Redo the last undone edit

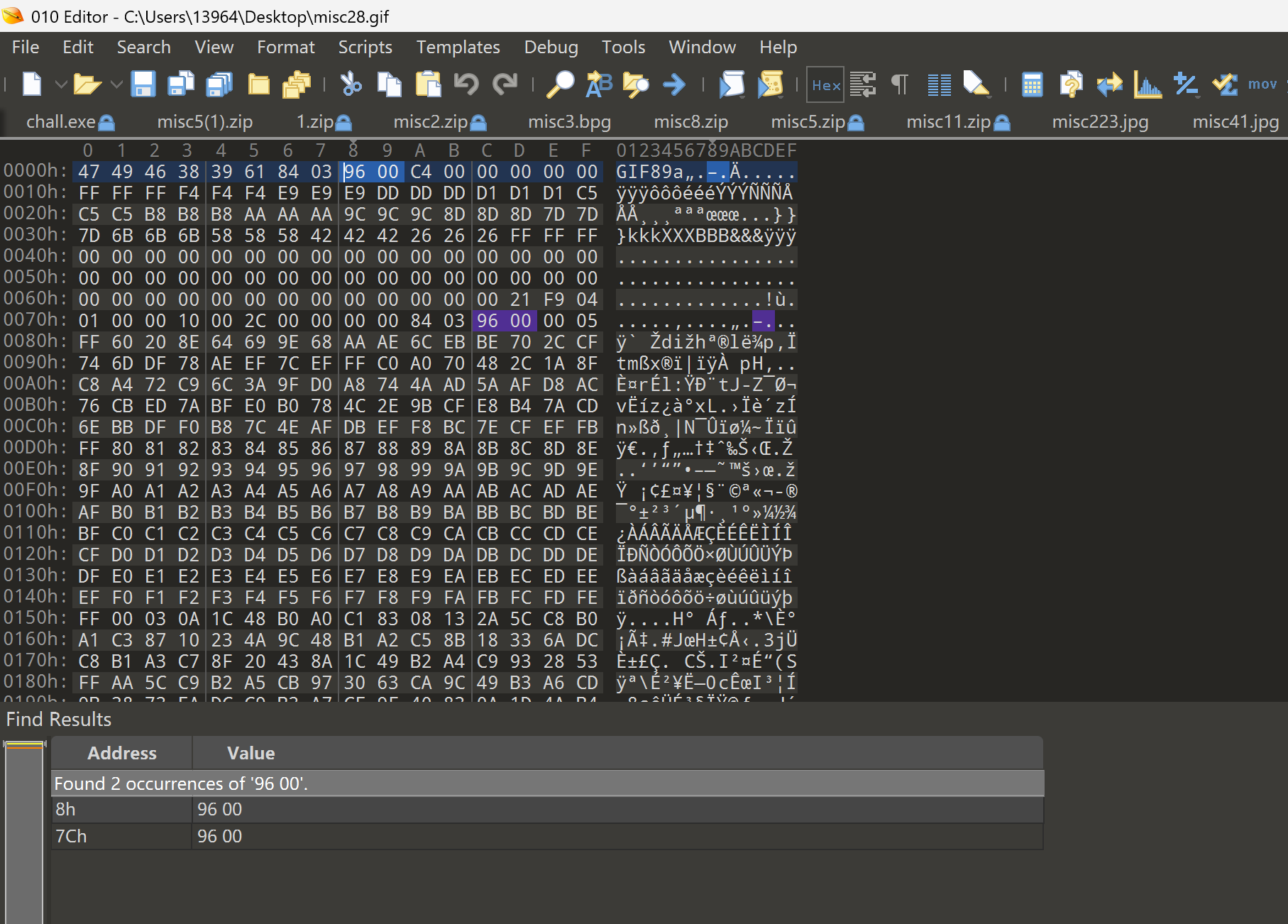pyautogui.click(x=505, y=84)
